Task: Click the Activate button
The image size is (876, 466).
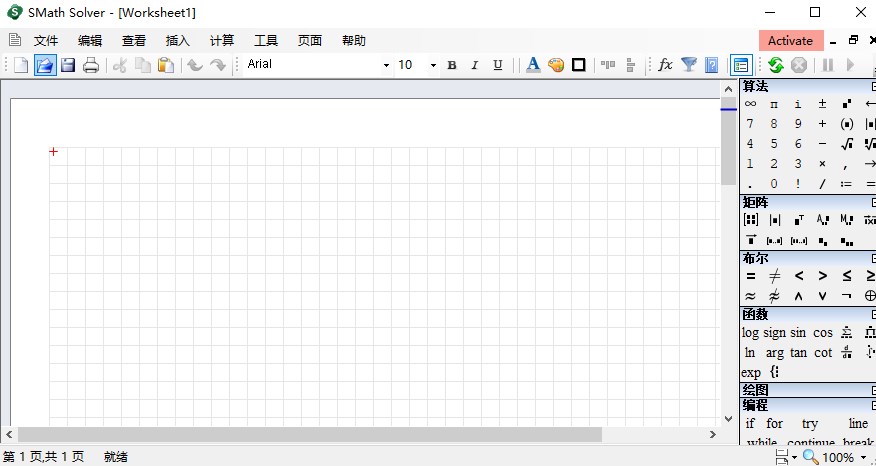Action: coord(790,41)
